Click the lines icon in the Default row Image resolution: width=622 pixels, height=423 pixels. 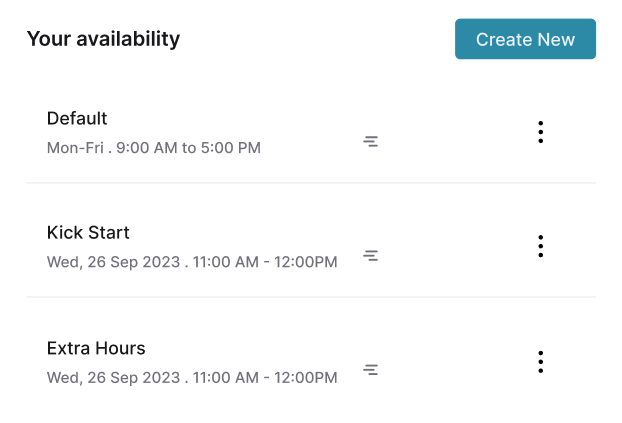click(x=370, y=142)
